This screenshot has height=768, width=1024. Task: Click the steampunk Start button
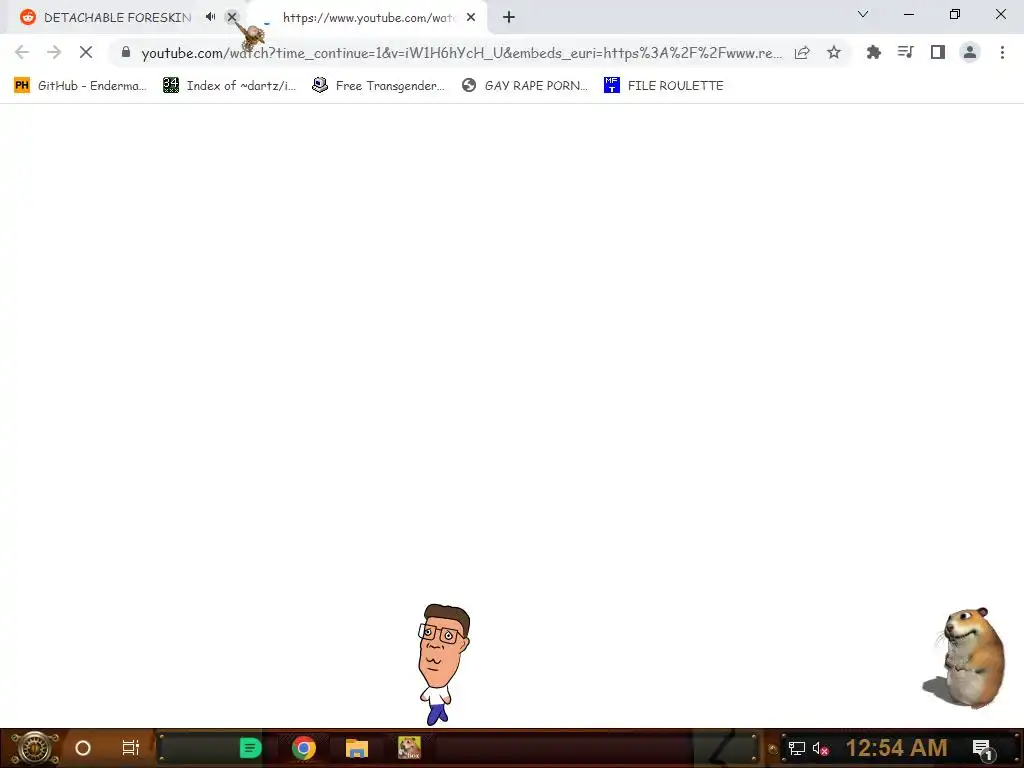[35, 748]
